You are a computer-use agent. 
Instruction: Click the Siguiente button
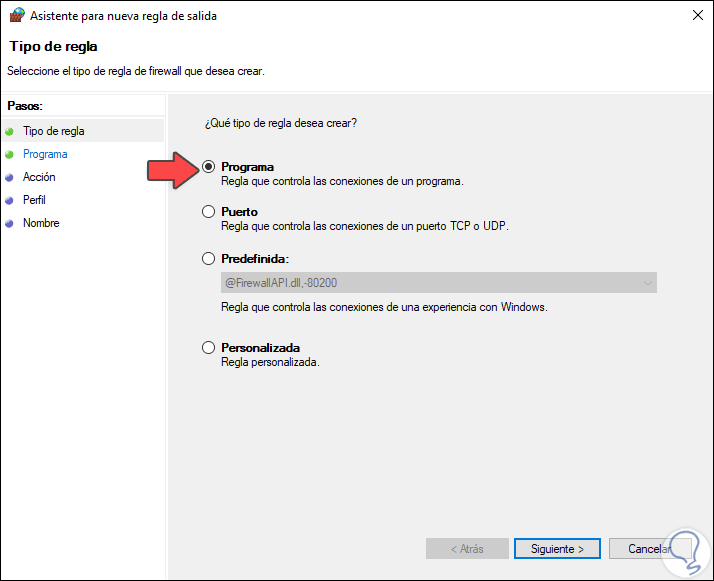pos(556,549)
